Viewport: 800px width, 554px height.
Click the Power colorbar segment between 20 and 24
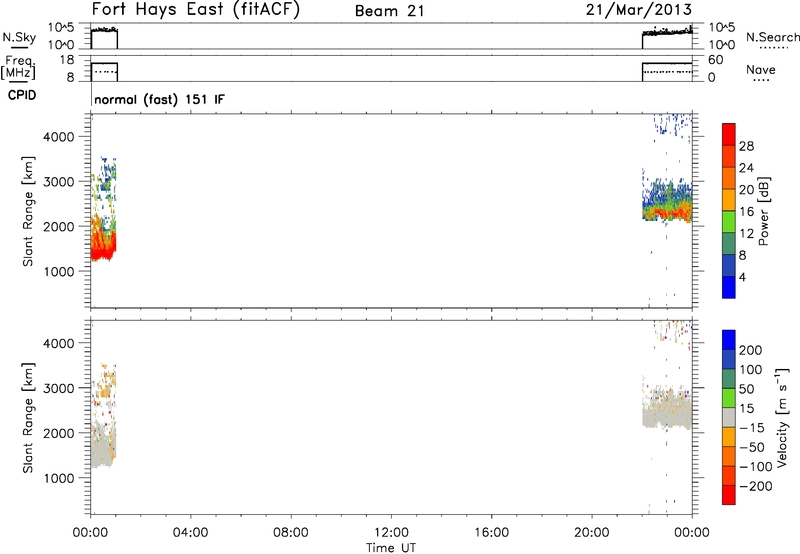(x=729, y=178)
